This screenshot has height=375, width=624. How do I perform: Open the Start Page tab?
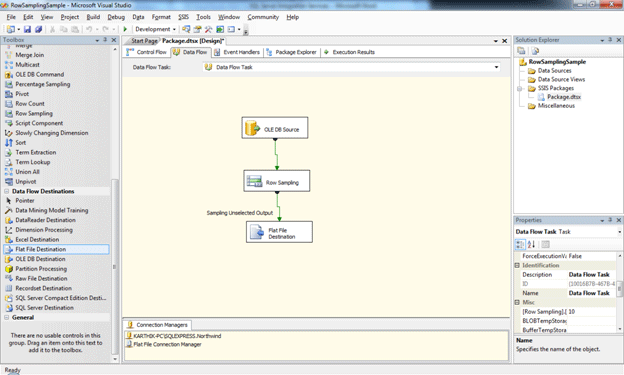point(144,41)
